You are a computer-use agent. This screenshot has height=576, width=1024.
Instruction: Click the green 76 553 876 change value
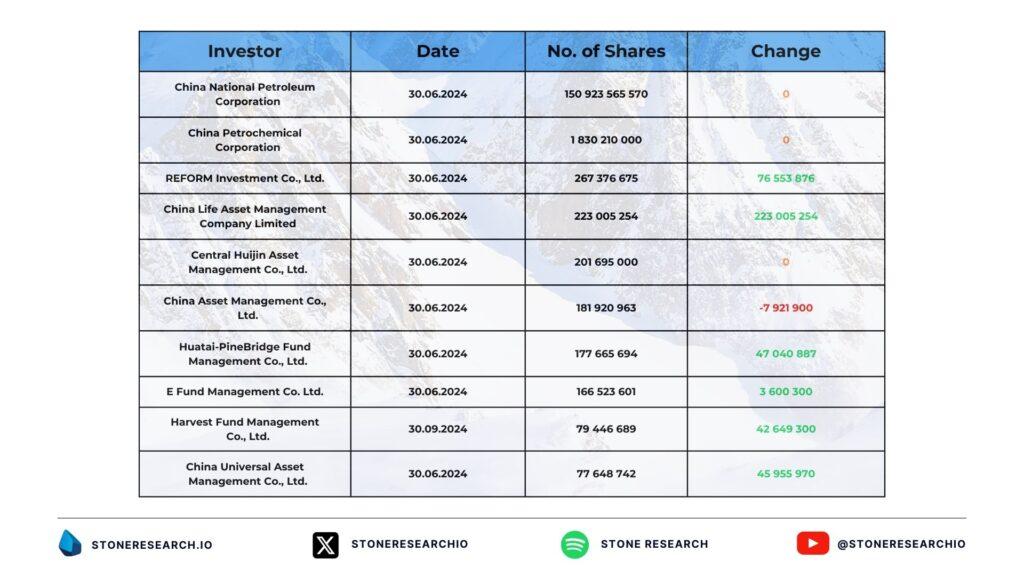pyautogui.click(x=785, y=178)
